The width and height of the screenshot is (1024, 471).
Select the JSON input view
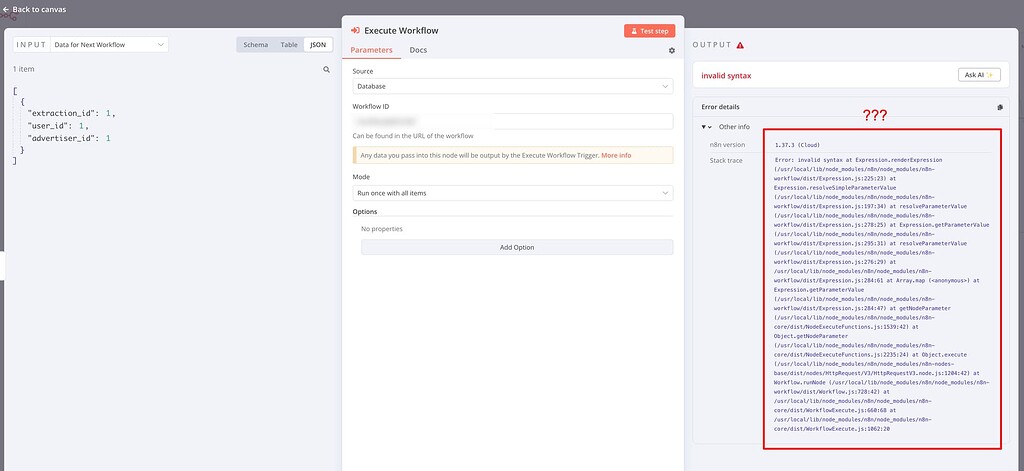(318, 44)
